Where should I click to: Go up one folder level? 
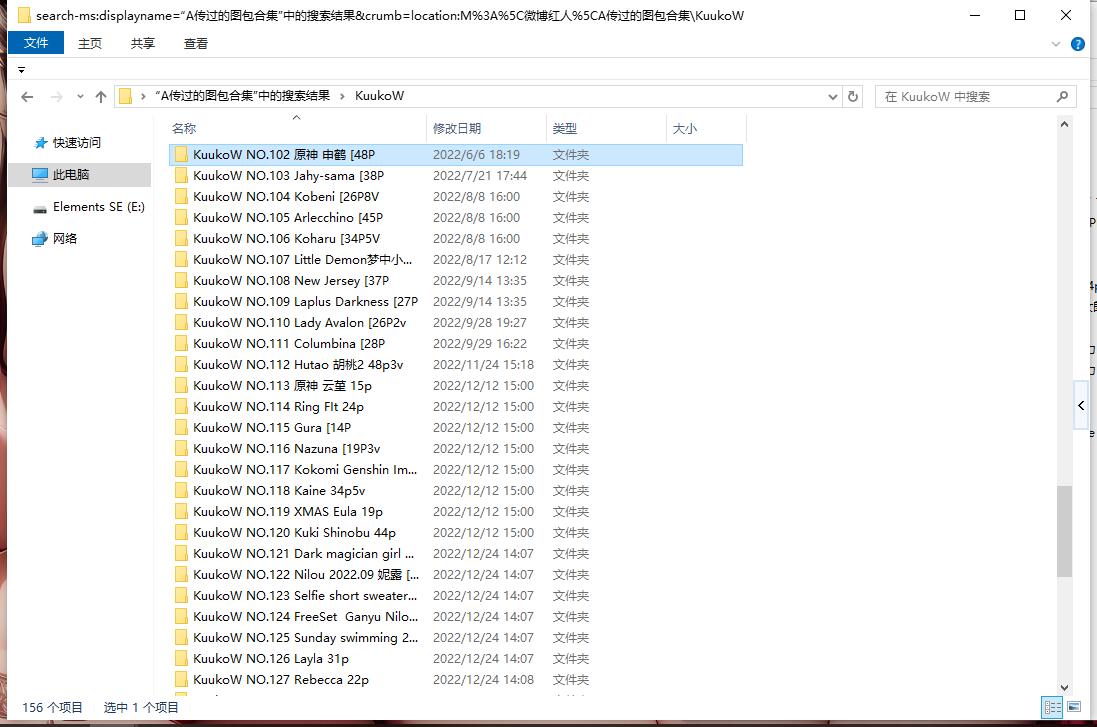101,97
